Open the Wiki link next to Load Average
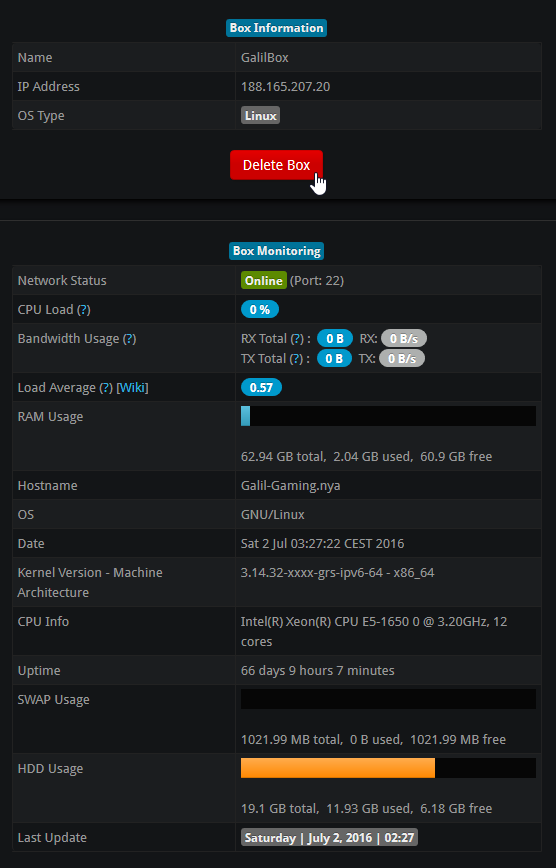The width and height of the screenshot is (556, 868). coord(132,388)
